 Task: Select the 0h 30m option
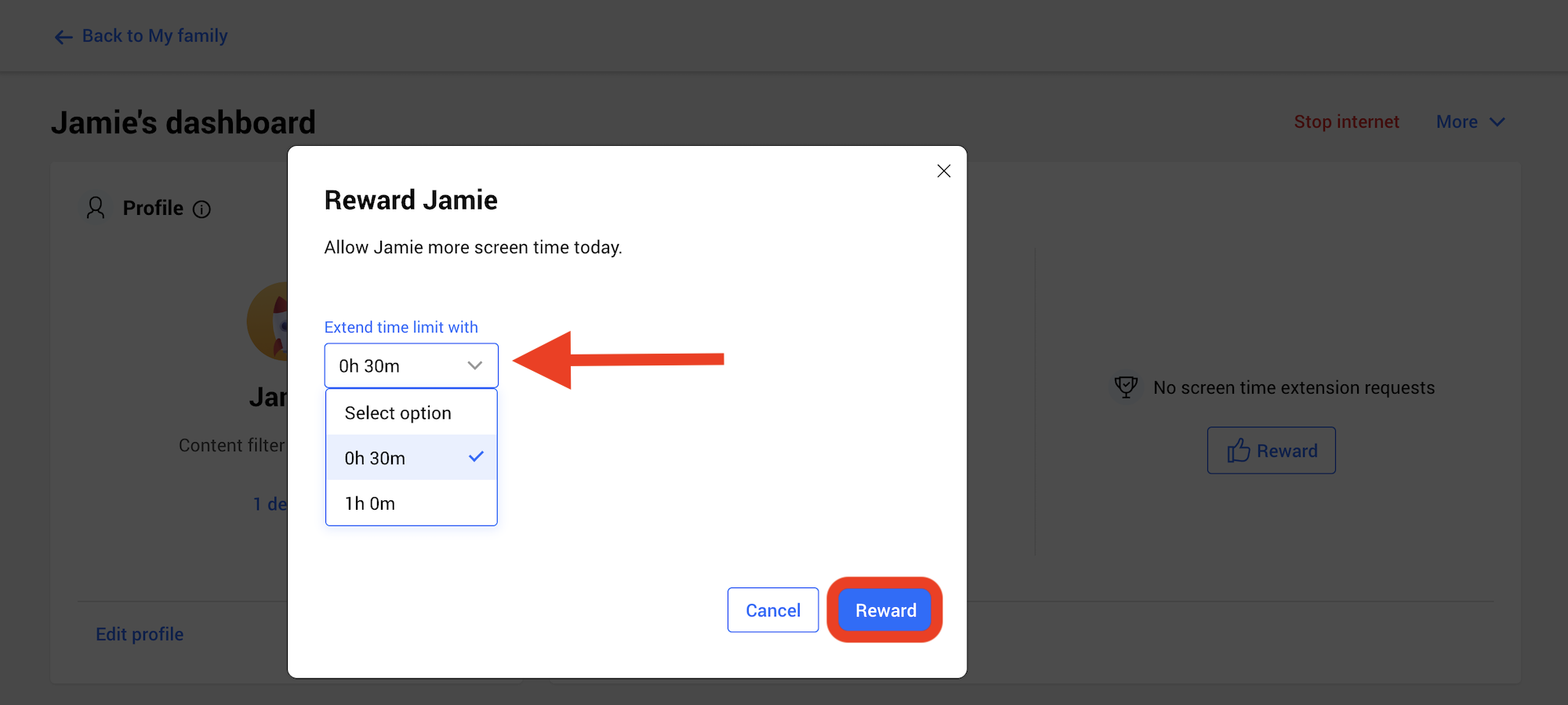411,457
